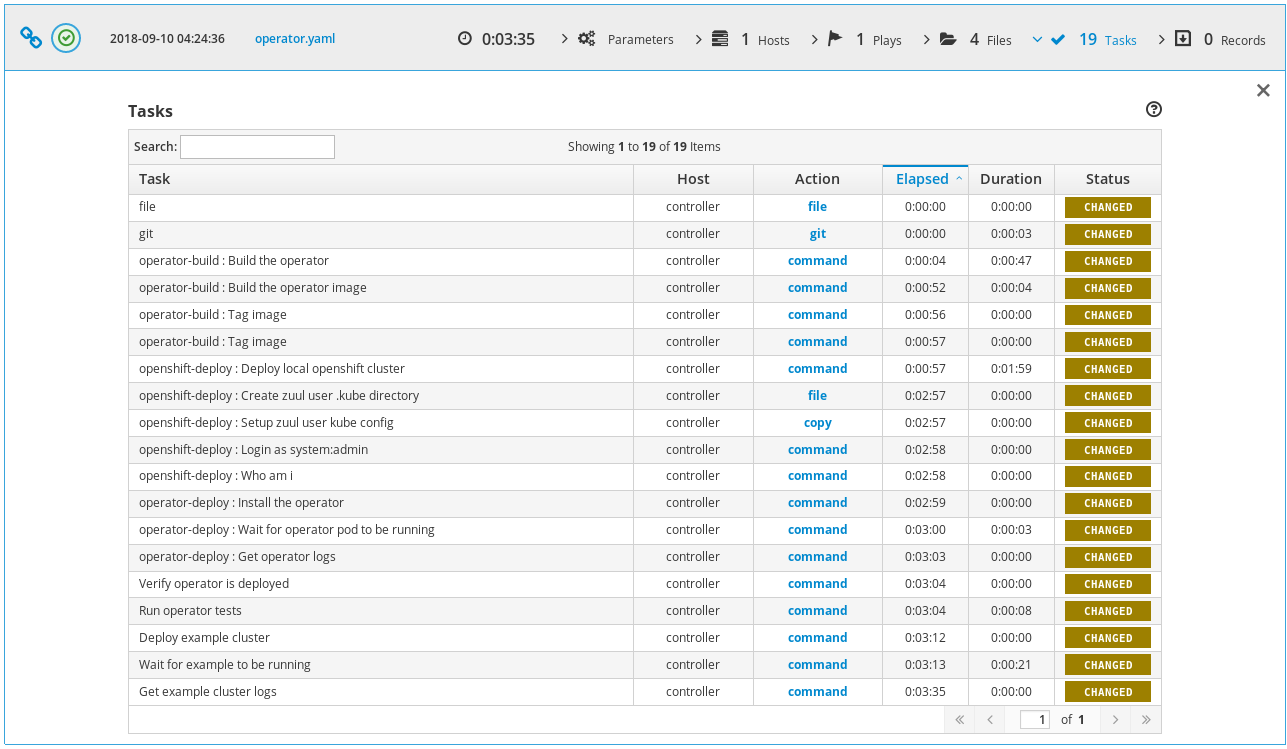Sort table by Elapsed column
The height and width of the screenshot is (749, 1287).
pyautogui.click(x=923, y=179)
